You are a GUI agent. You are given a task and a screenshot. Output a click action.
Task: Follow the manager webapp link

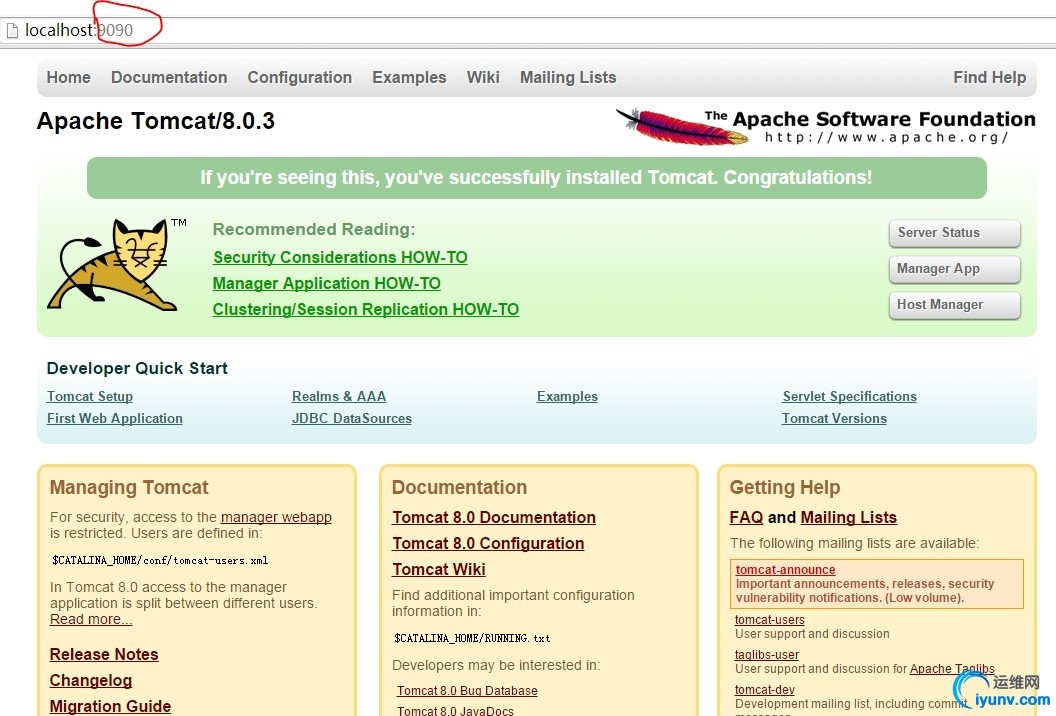pos(276,517)
